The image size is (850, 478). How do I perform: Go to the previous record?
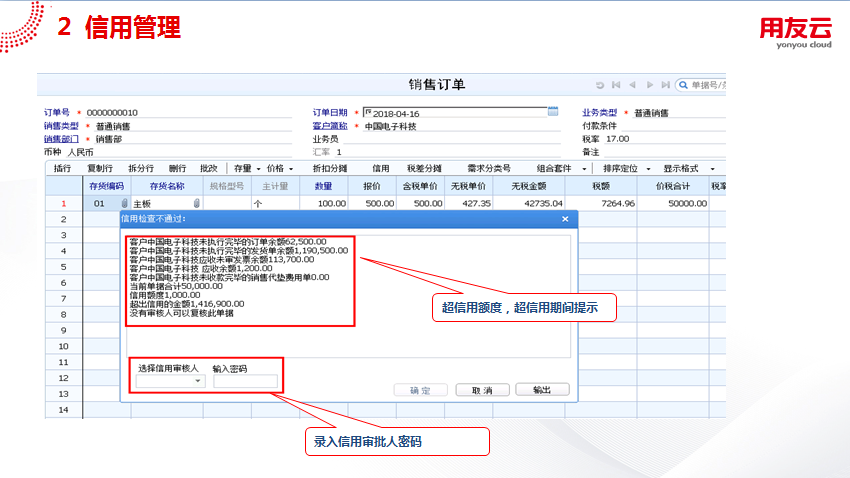click(x=632, y=85)
